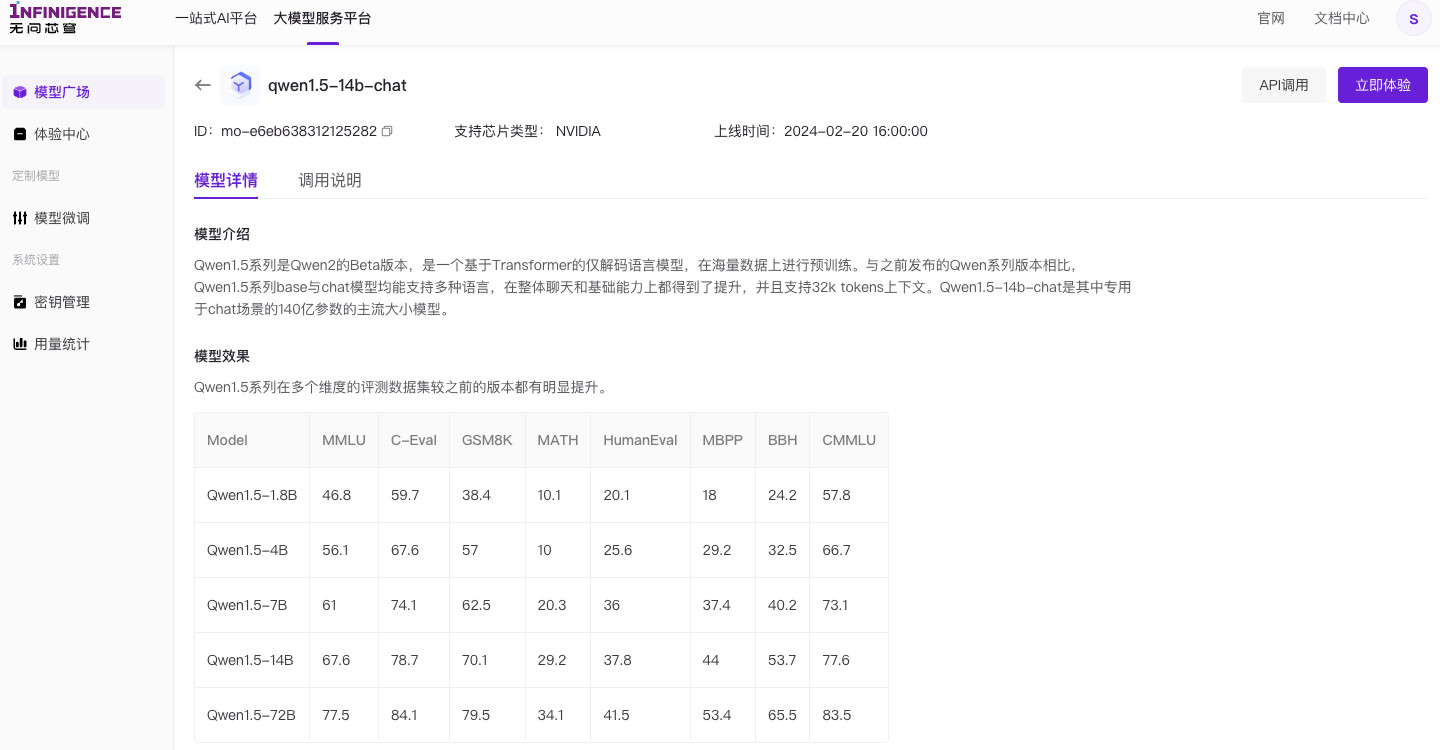
Task: Click the API调用 button
Action: [x=1284, y=85]
